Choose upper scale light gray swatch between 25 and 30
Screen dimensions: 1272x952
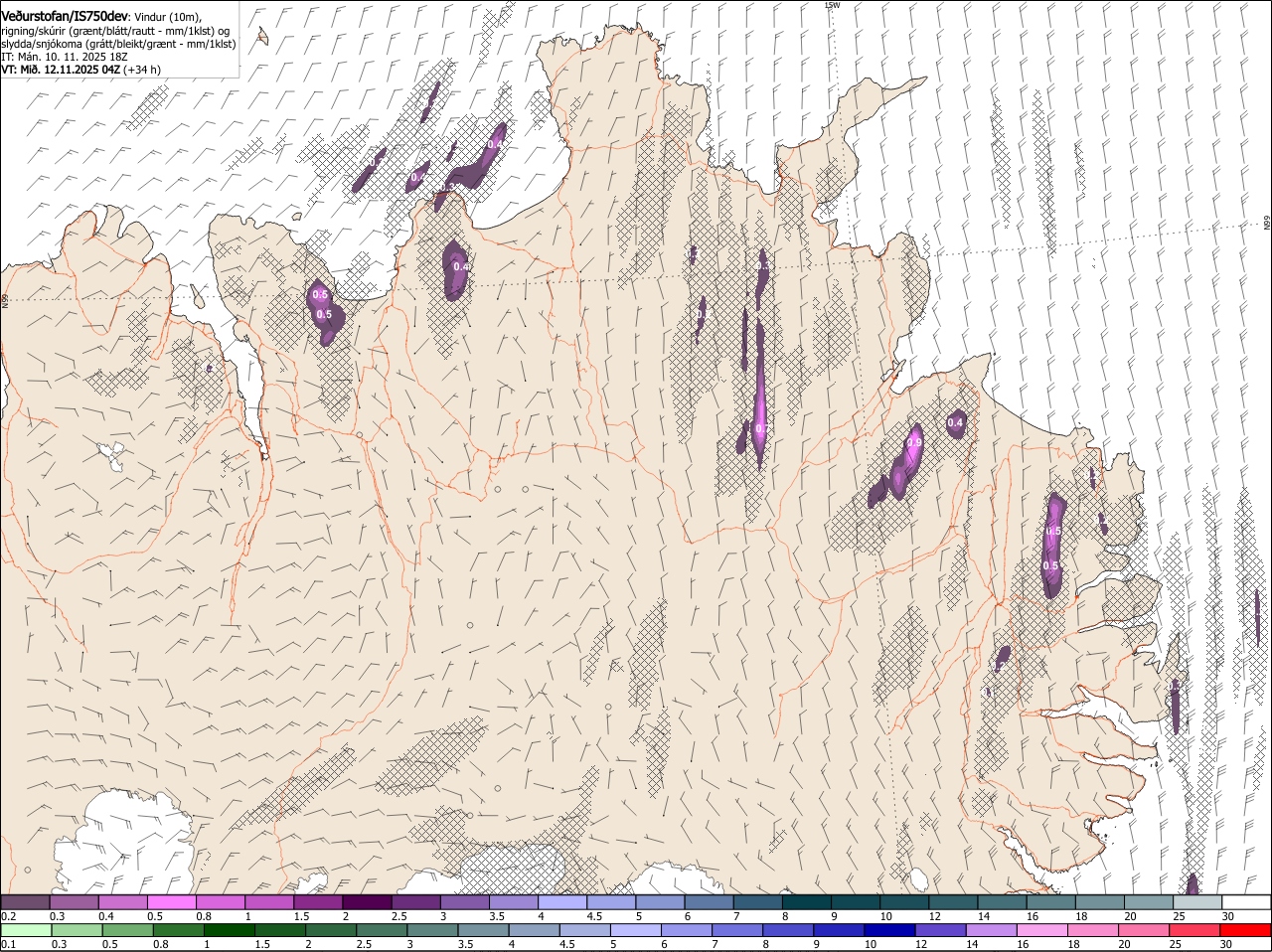pyautogui.click(x=1197, y=902)
